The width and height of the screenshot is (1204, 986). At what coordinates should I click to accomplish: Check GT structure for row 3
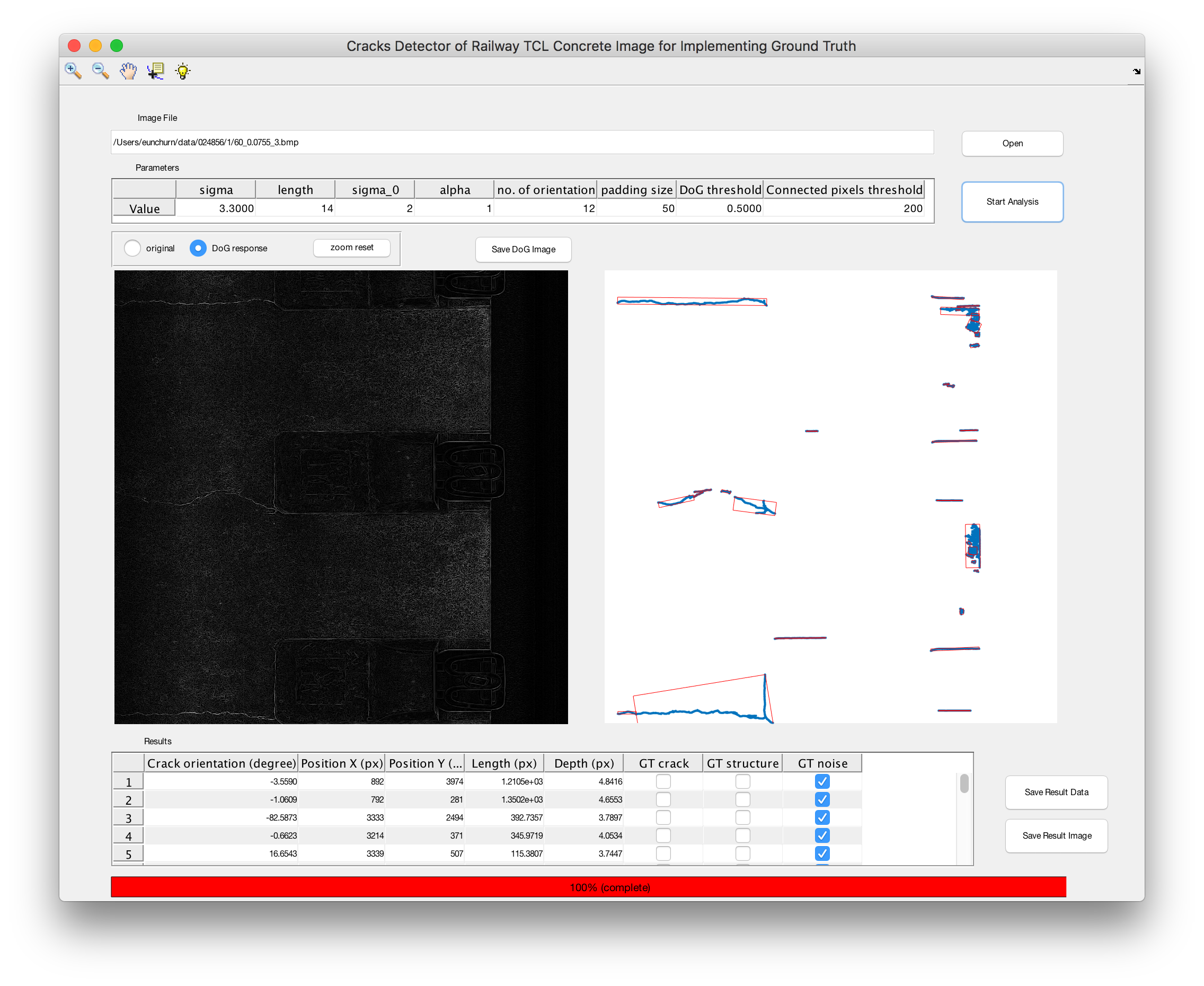pyautogui.click(x=742, y=818)
